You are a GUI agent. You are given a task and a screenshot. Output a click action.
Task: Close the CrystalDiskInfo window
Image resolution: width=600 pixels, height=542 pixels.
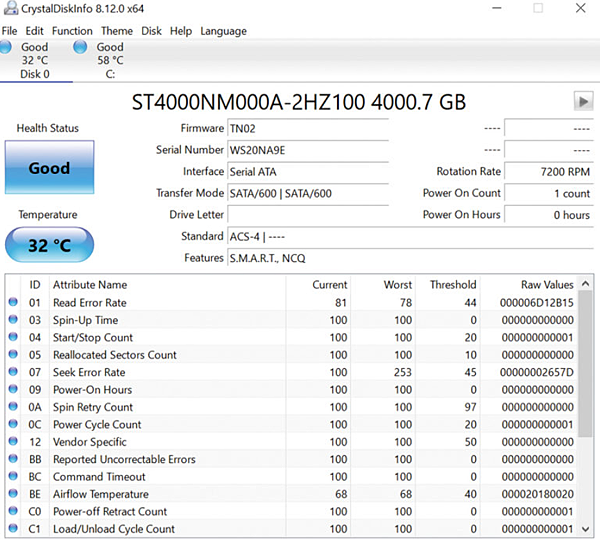[580, 8]
